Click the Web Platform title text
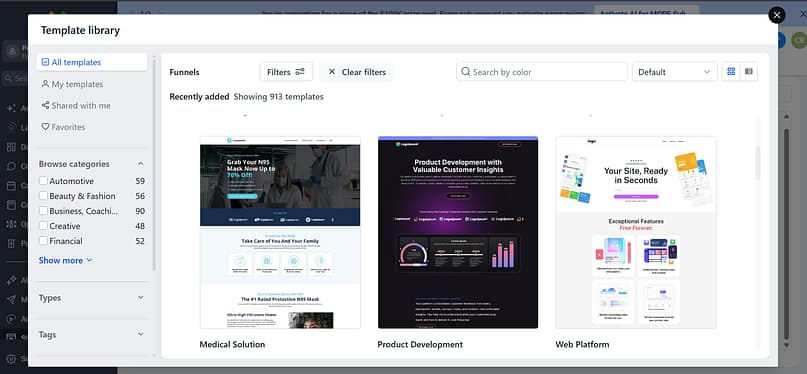 (x=582, y=345)
